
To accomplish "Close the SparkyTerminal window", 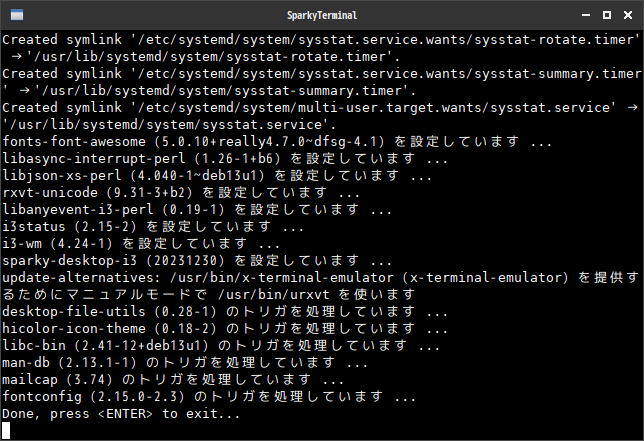I will click(628, 16).
